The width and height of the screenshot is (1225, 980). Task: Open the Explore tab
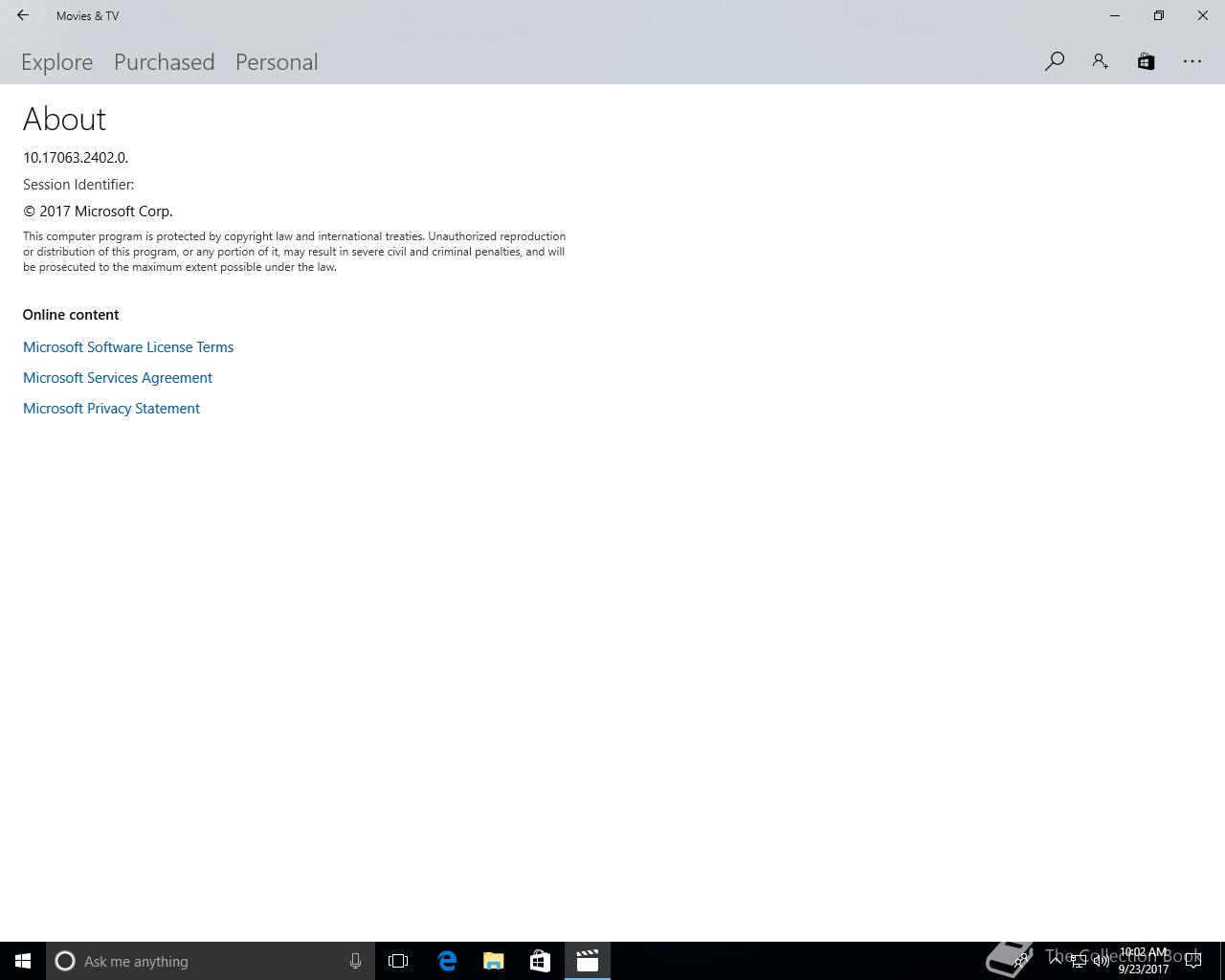point(57,62)
